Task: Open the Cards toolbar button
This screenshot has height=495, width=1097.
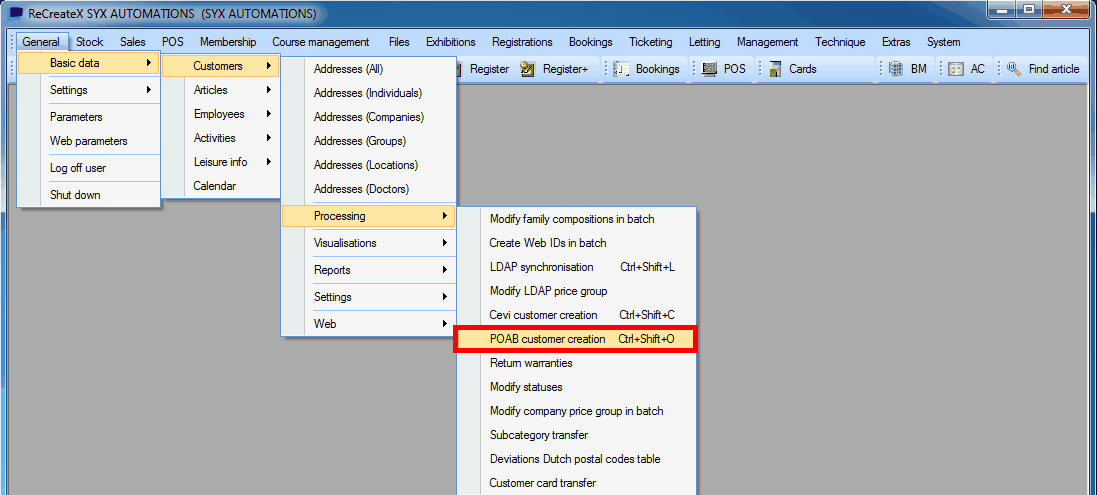Action: (x=775, y=69)
